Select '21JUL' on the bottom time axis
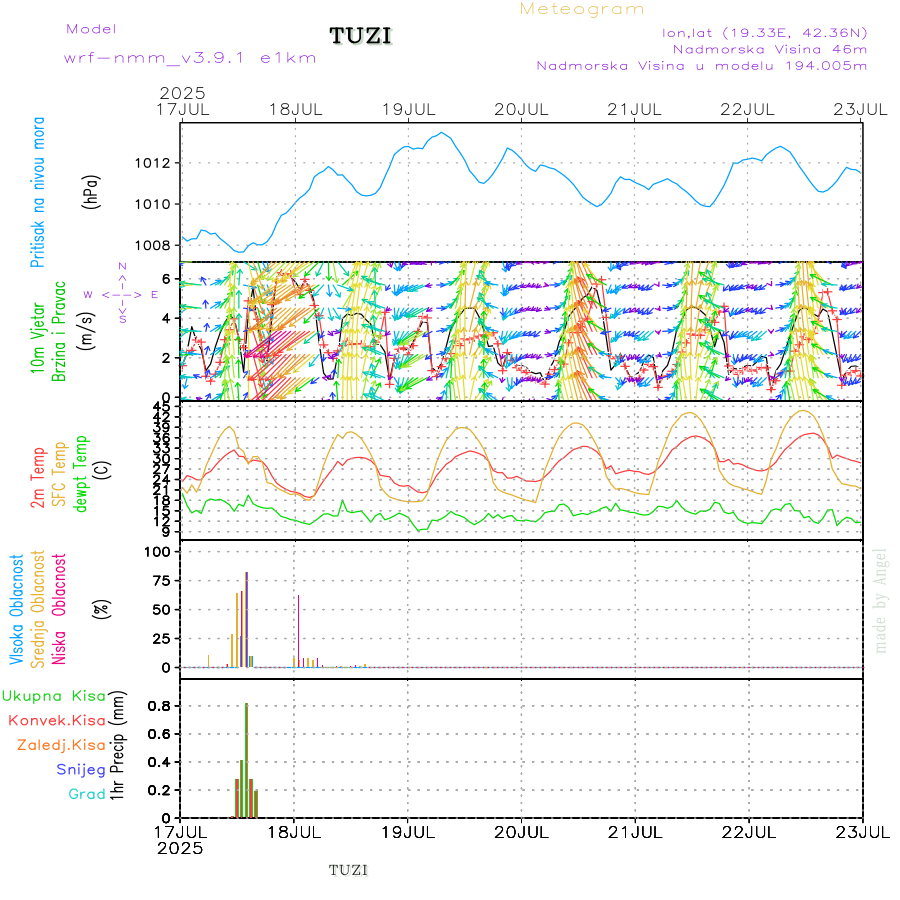 pyautogui.click(x=635, y=832)
